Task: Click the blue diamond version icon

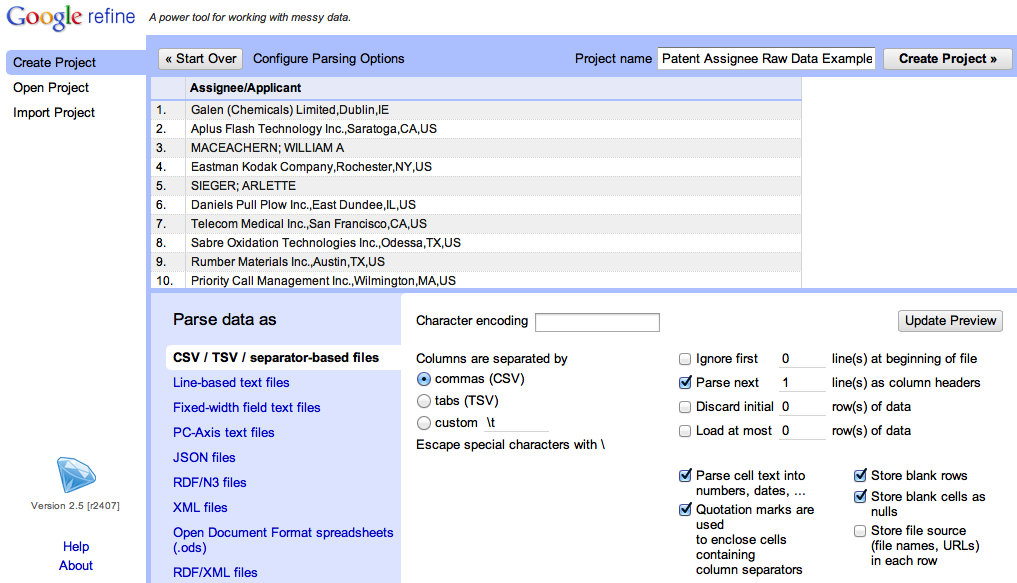Action: (76, 475)
